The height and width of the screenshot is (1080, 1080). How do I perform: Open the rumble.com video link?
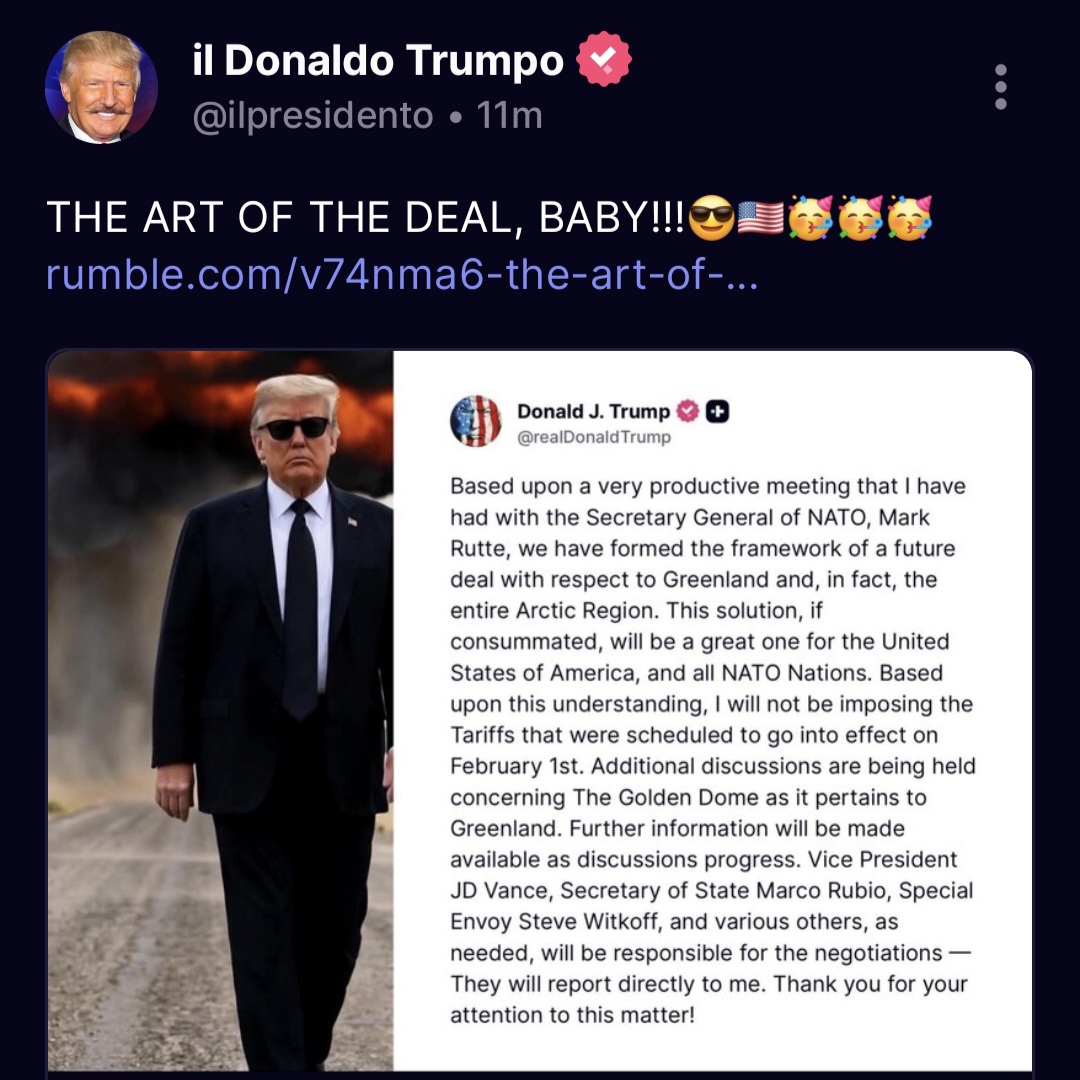(402, 274)
